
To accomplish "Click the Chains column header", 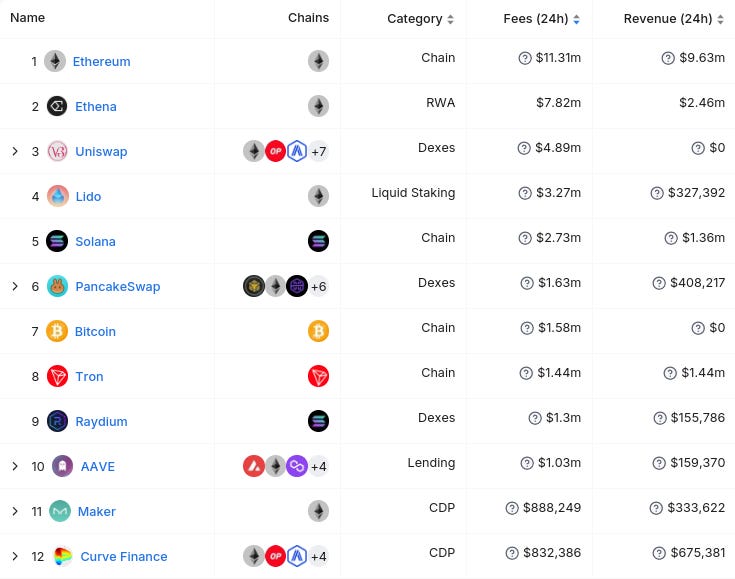I will coord(308,18).
